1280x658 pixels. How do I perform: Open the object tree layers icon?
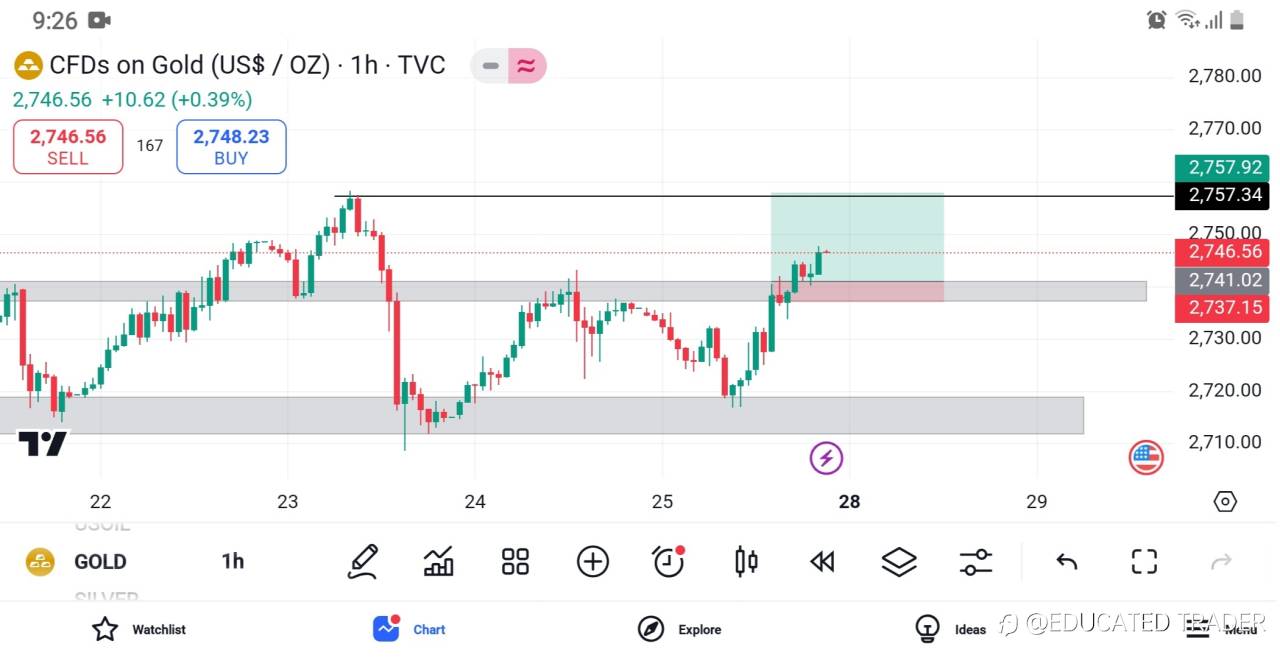click(x=899, y=561)
